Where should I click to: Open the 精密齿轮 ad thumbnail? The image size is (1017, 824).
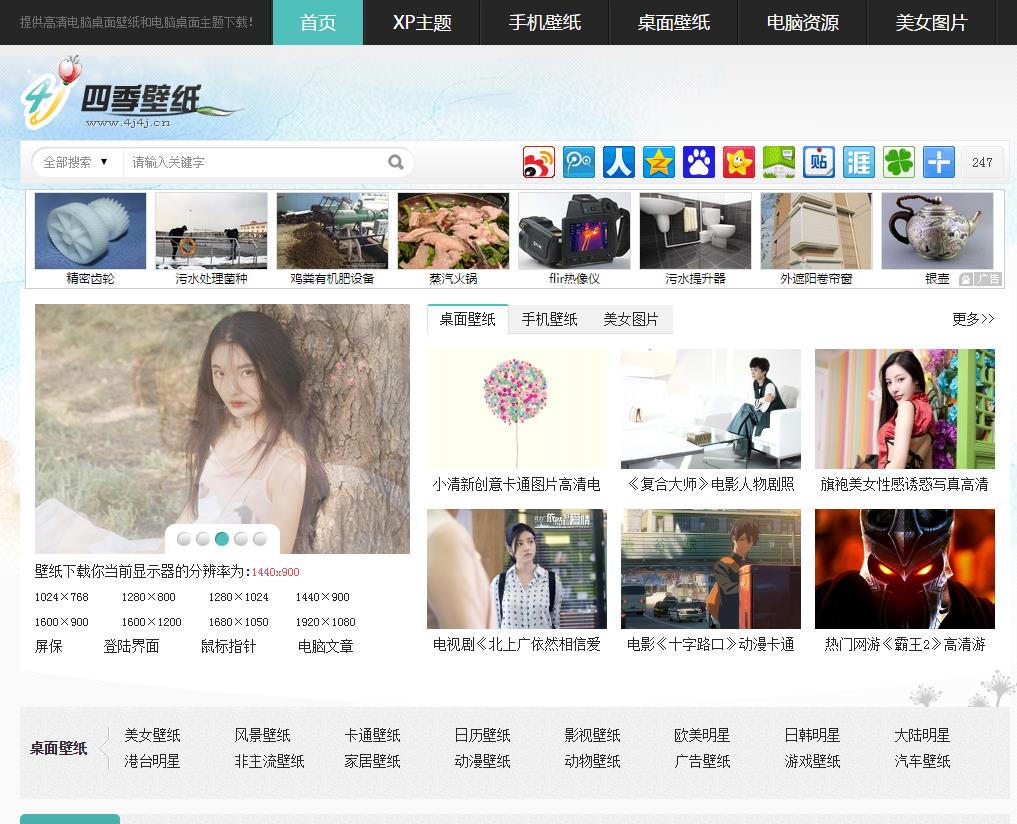tap(90, 231)
